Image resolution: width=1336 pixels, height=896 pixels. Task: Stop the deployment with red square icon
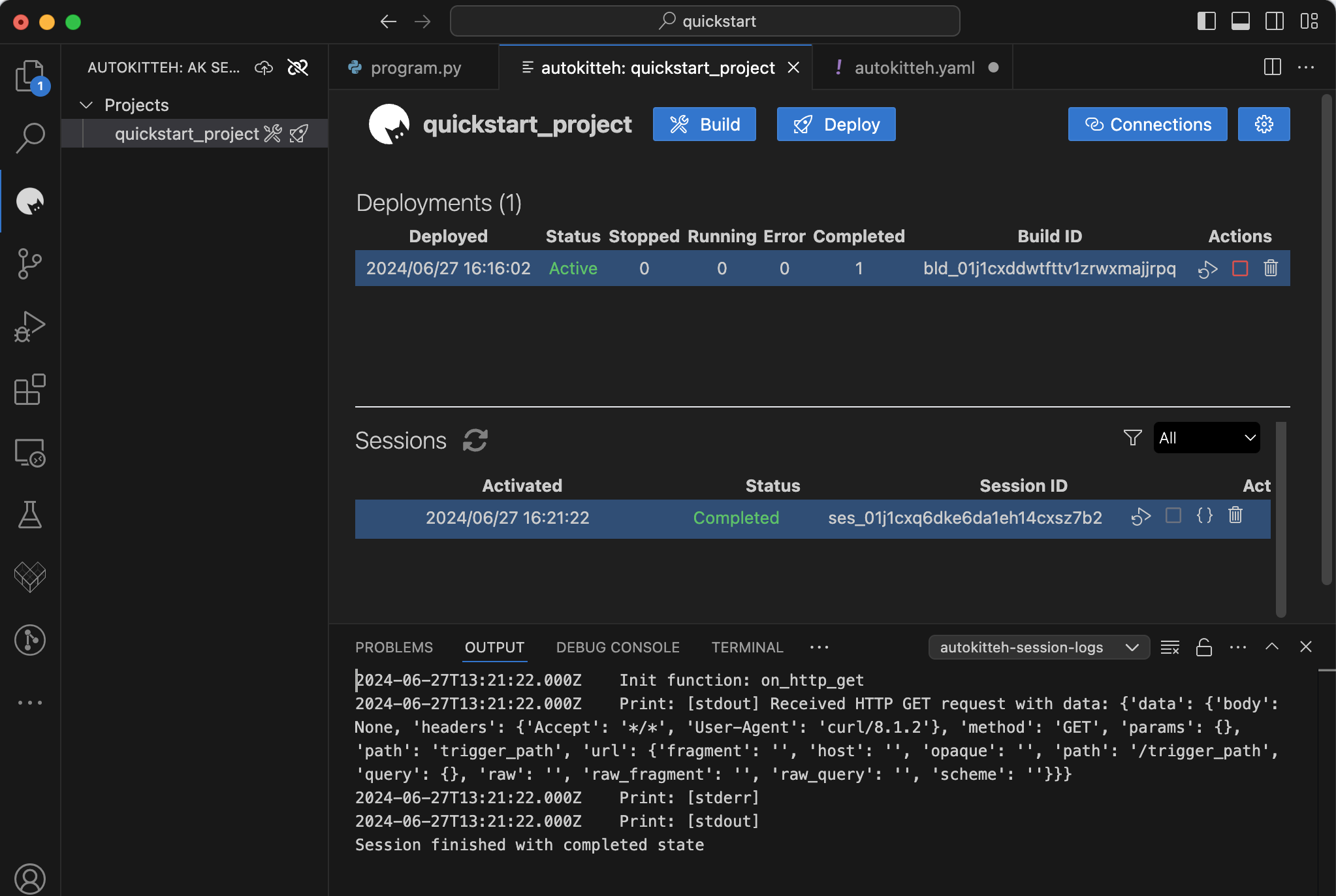(1240, 268)
